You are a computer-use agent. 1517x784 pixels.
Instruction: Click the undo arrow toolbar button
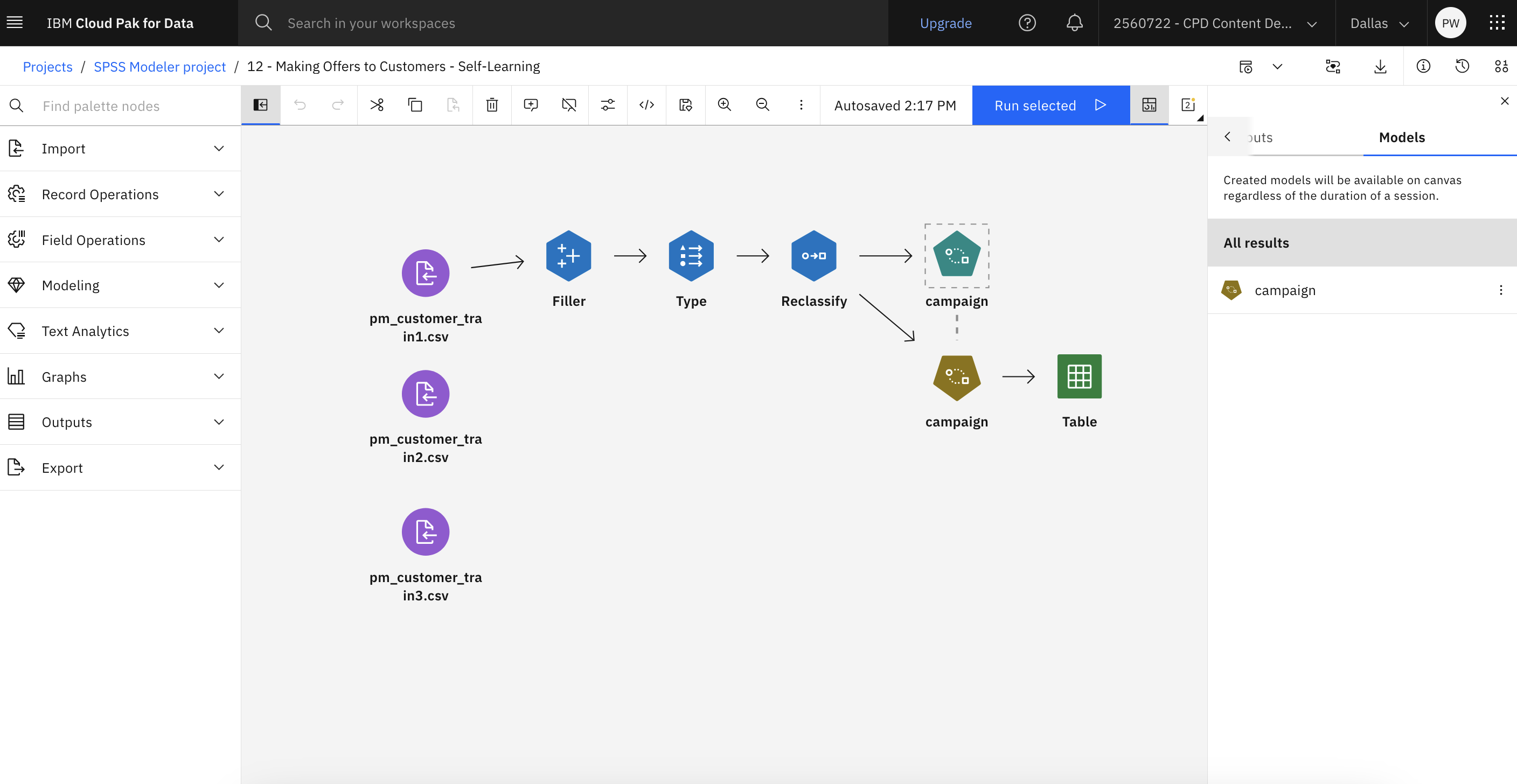point(298,105)
